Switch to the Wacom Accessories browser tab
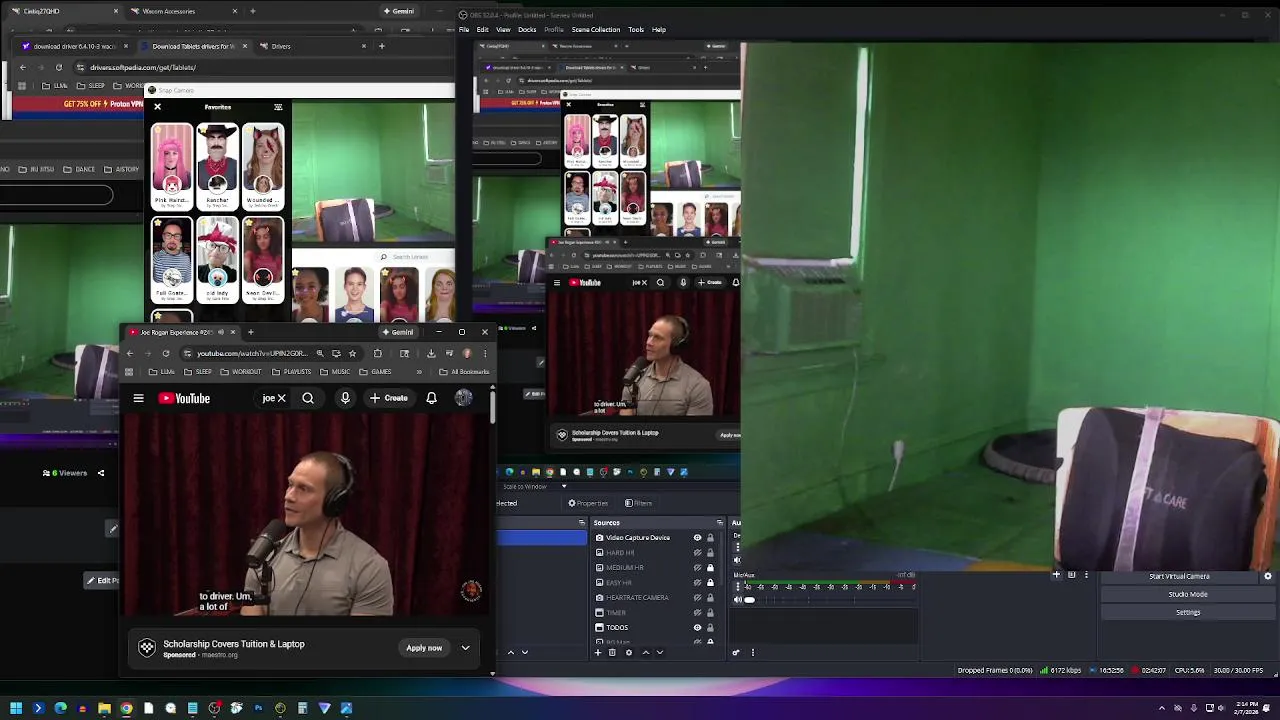Screen dimensions: 1280x720 coord(169,11)
